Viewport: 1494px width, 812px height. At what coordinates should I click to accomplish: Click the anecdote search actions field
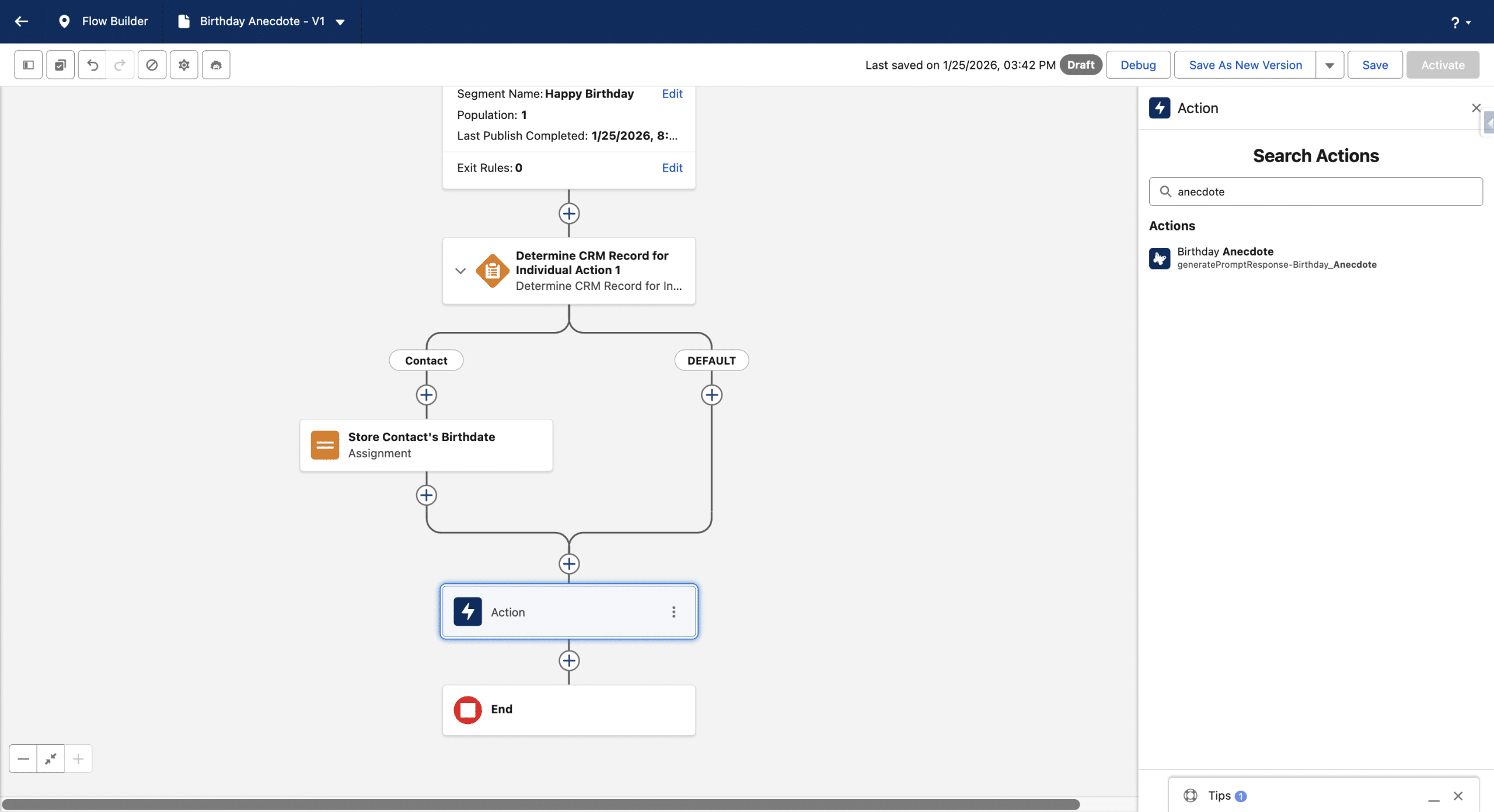1315,192
